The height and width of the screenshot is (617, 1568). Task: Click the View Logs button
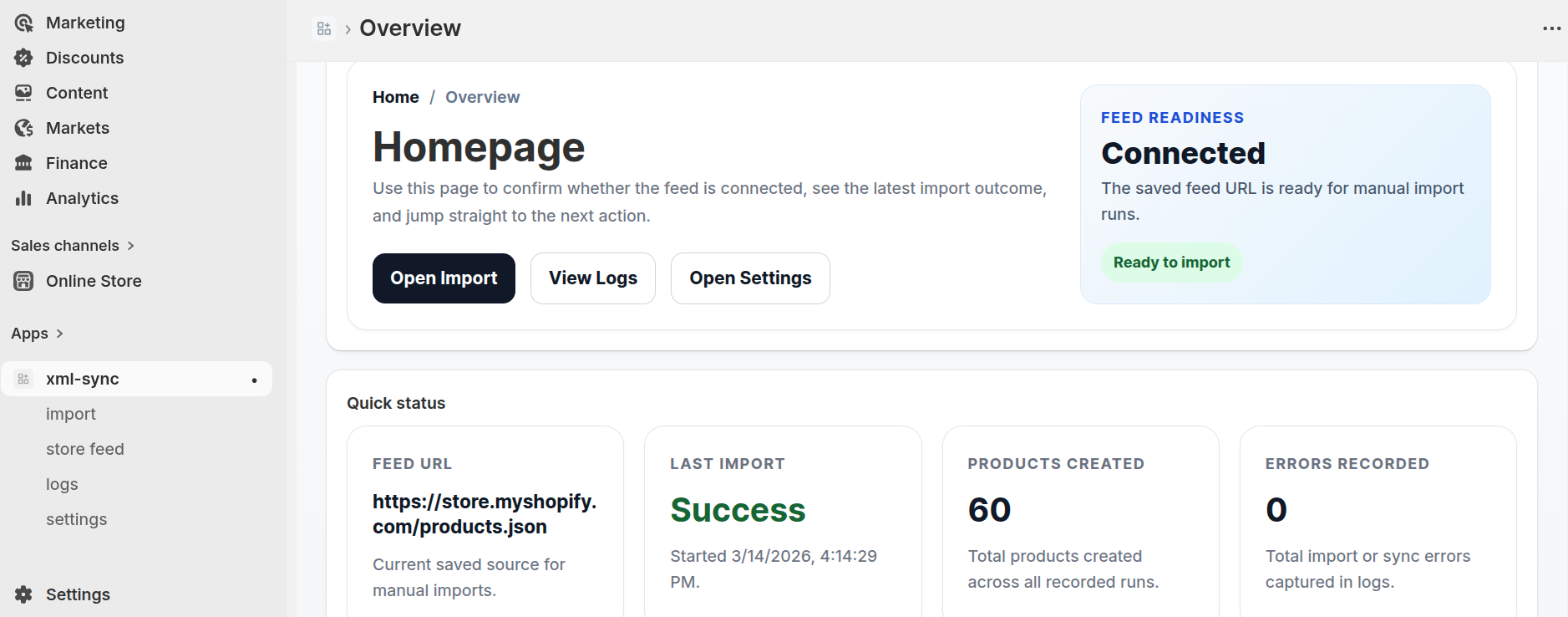click(x=593, y=278)
